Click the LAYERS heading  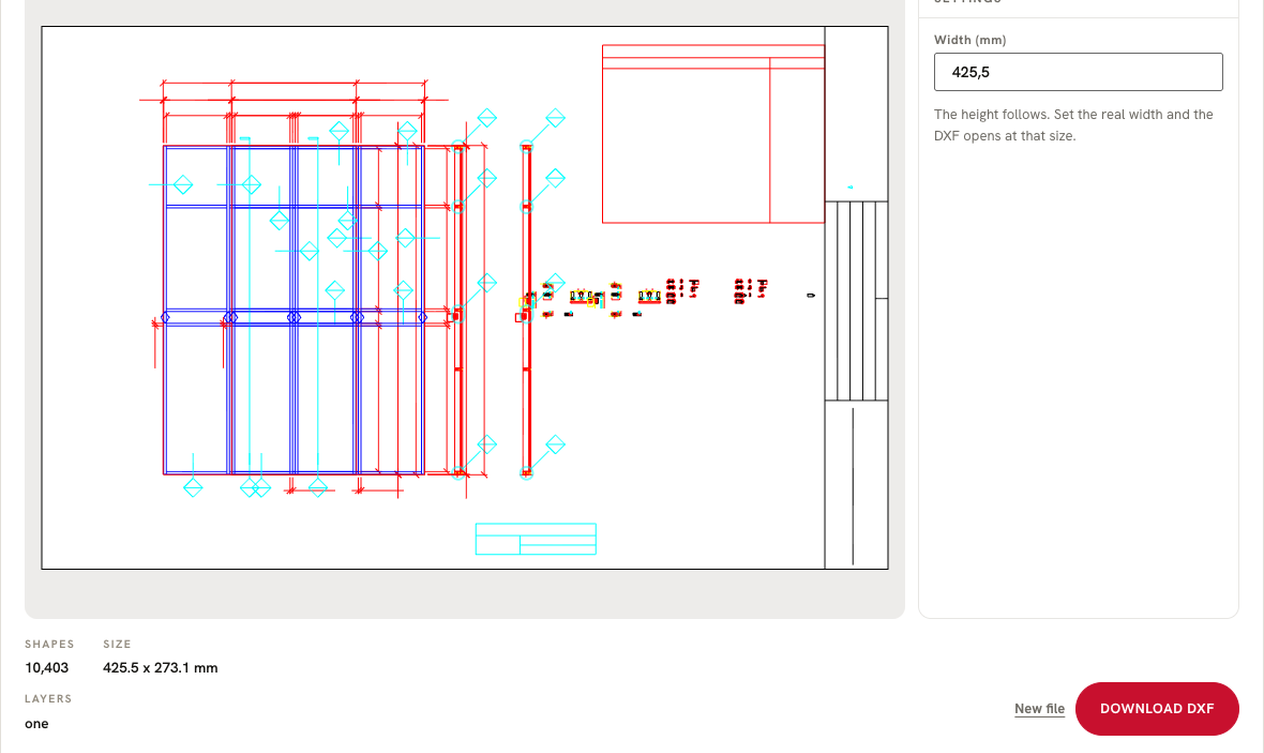[x=49, y=699]
